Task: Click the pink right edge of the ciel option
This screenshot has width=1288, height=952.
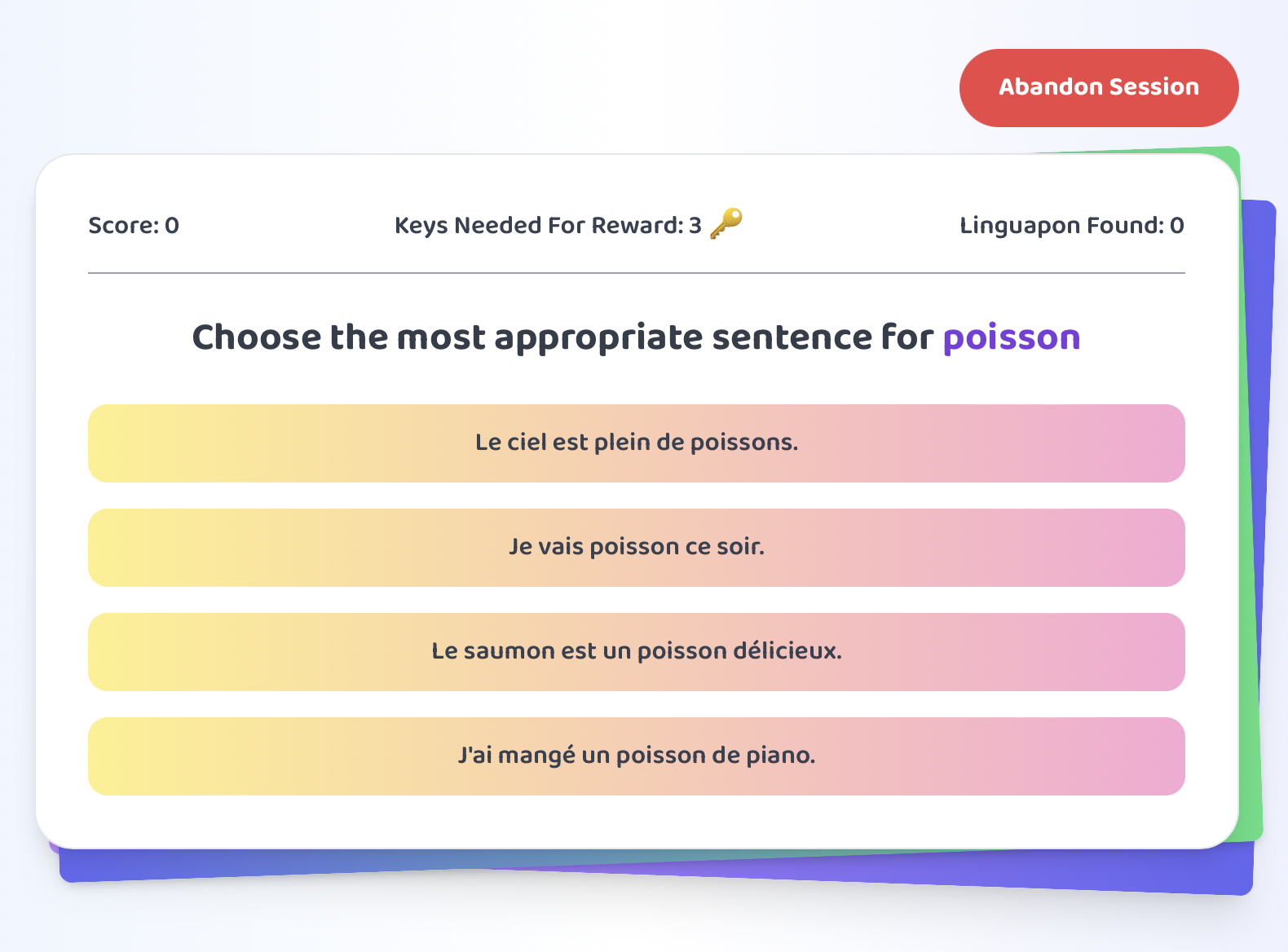Action: pyautogui.click(x=1162, y=443)
